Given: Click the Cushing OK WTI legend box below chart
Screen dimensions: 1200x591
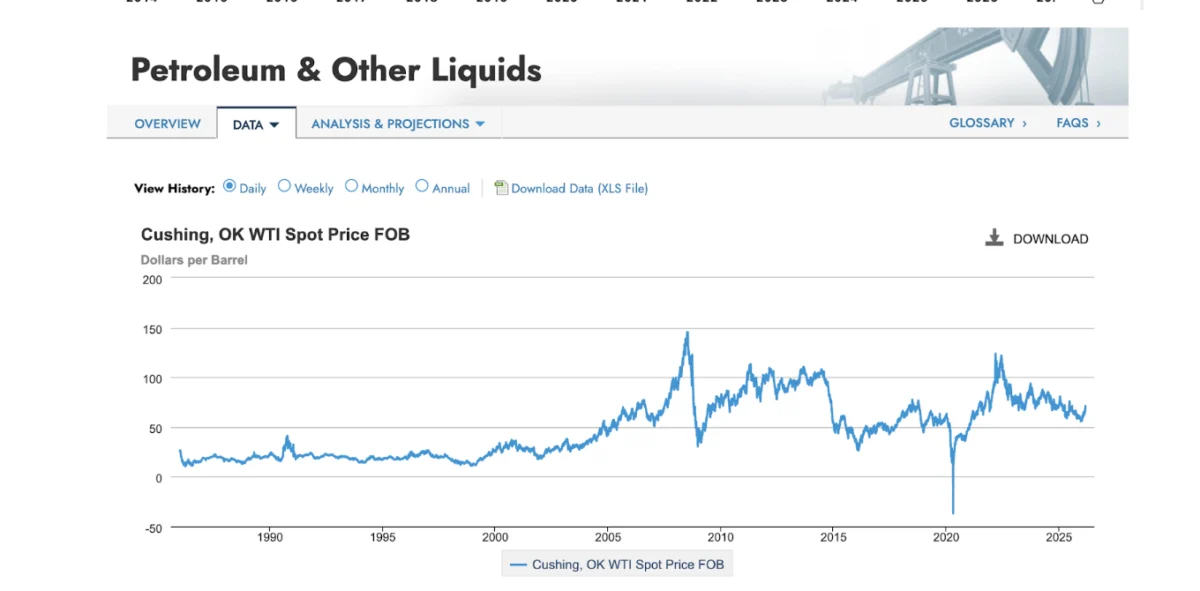Looking at the screenshot, I should (616, 563).
